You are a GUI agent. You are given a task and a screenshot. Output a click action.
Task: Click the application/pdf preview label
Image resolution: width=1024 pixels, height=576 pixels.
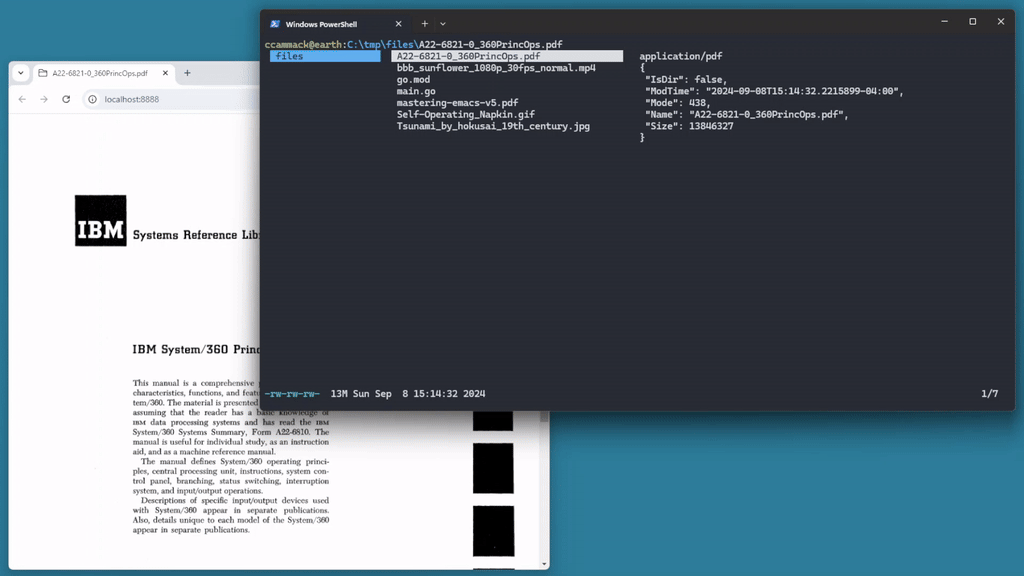click(x=680, y=57)
